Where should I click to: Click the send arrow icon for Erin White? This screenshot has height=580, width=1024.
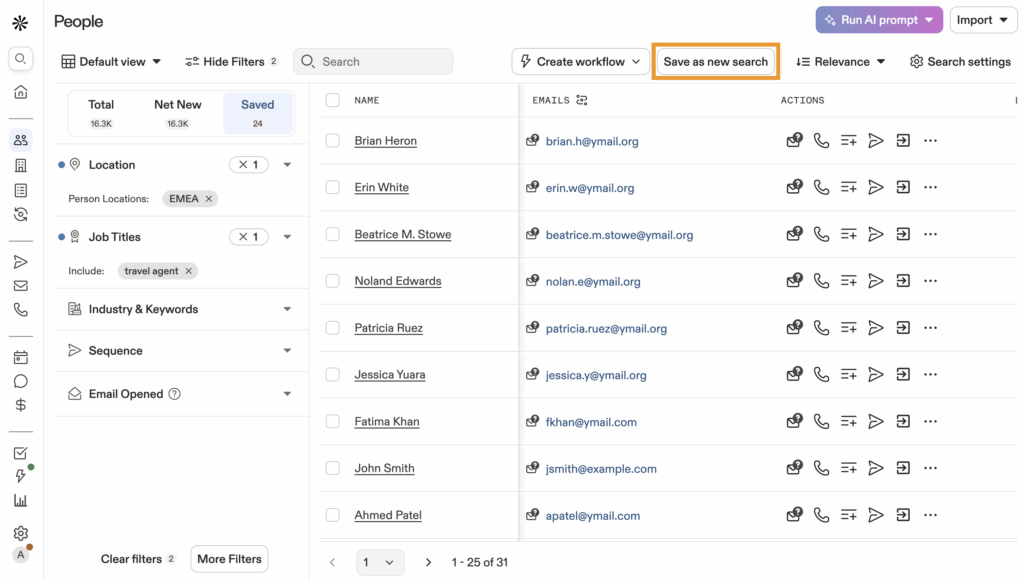(875, 187)
